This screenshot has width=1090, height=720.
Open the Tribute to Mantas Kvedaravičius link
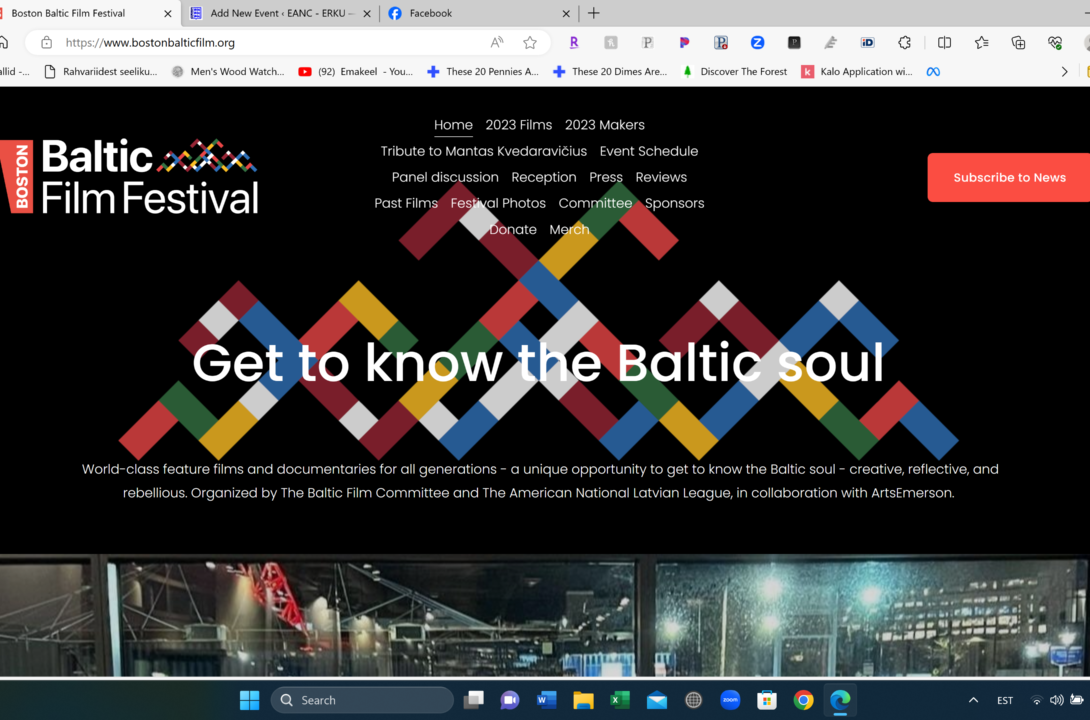click(x=483, y=151)
